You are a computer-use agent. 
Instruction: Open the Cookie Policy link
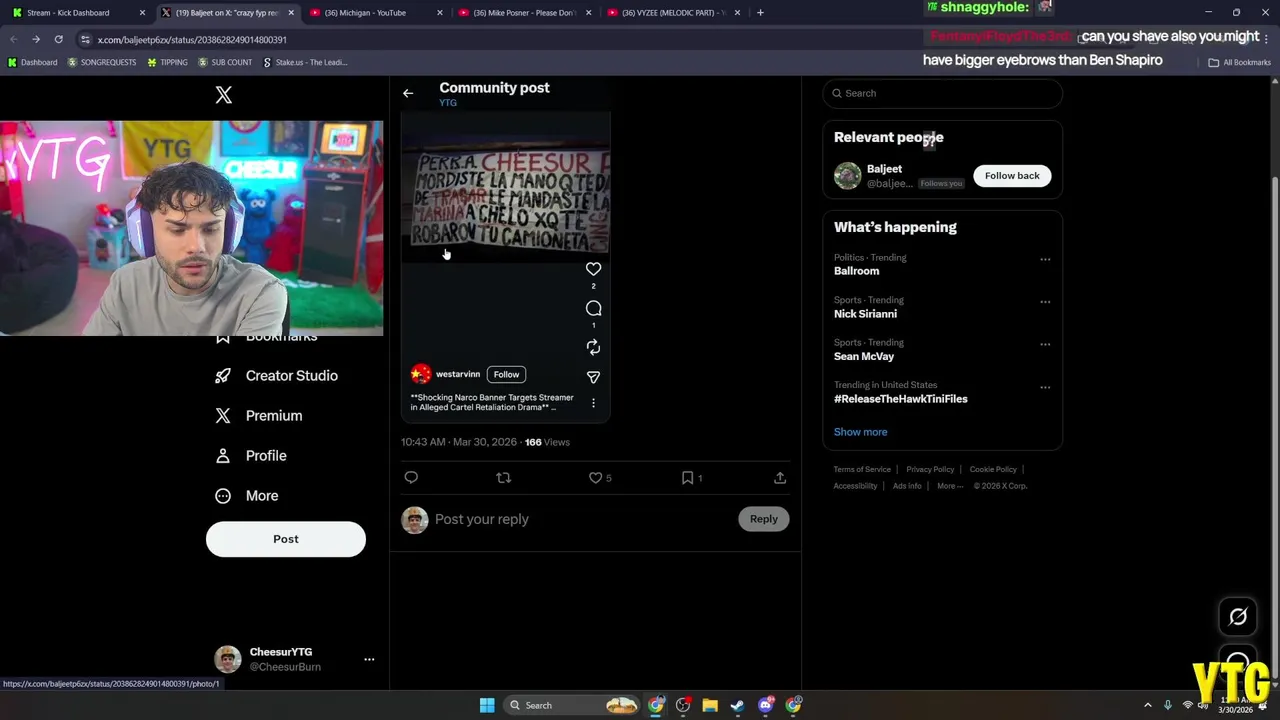pyautogui.click(x=993, y=469)
